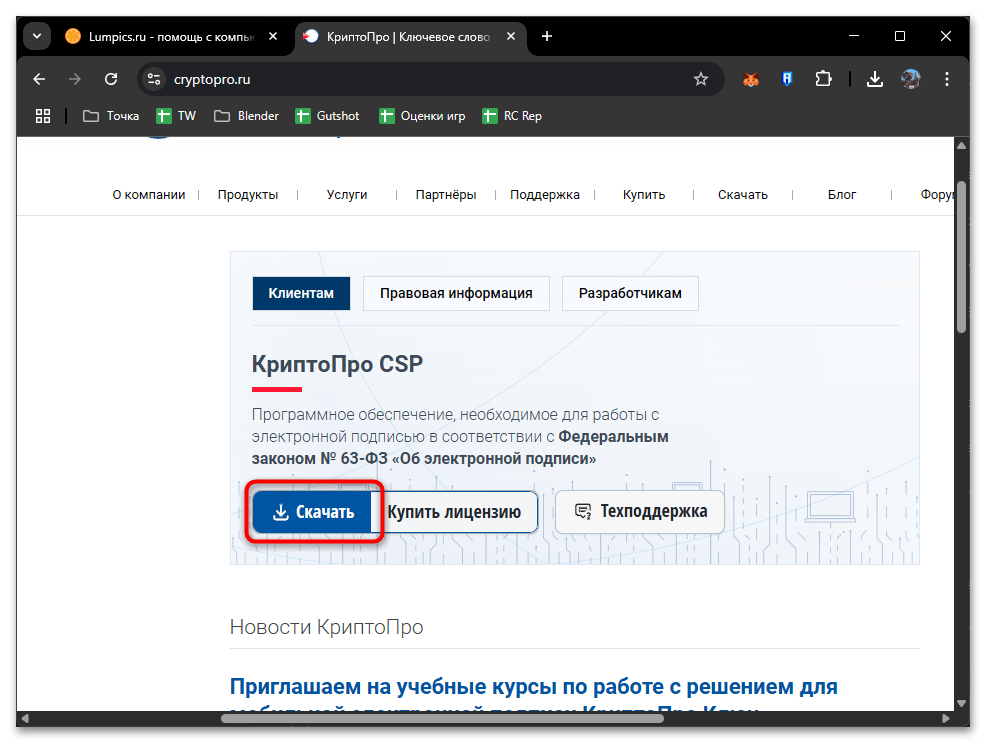Image resolution: width=986 pixels, height=743 pixels.
Task: Open the Оценки игр bookmark
Action: coord(423,116)
